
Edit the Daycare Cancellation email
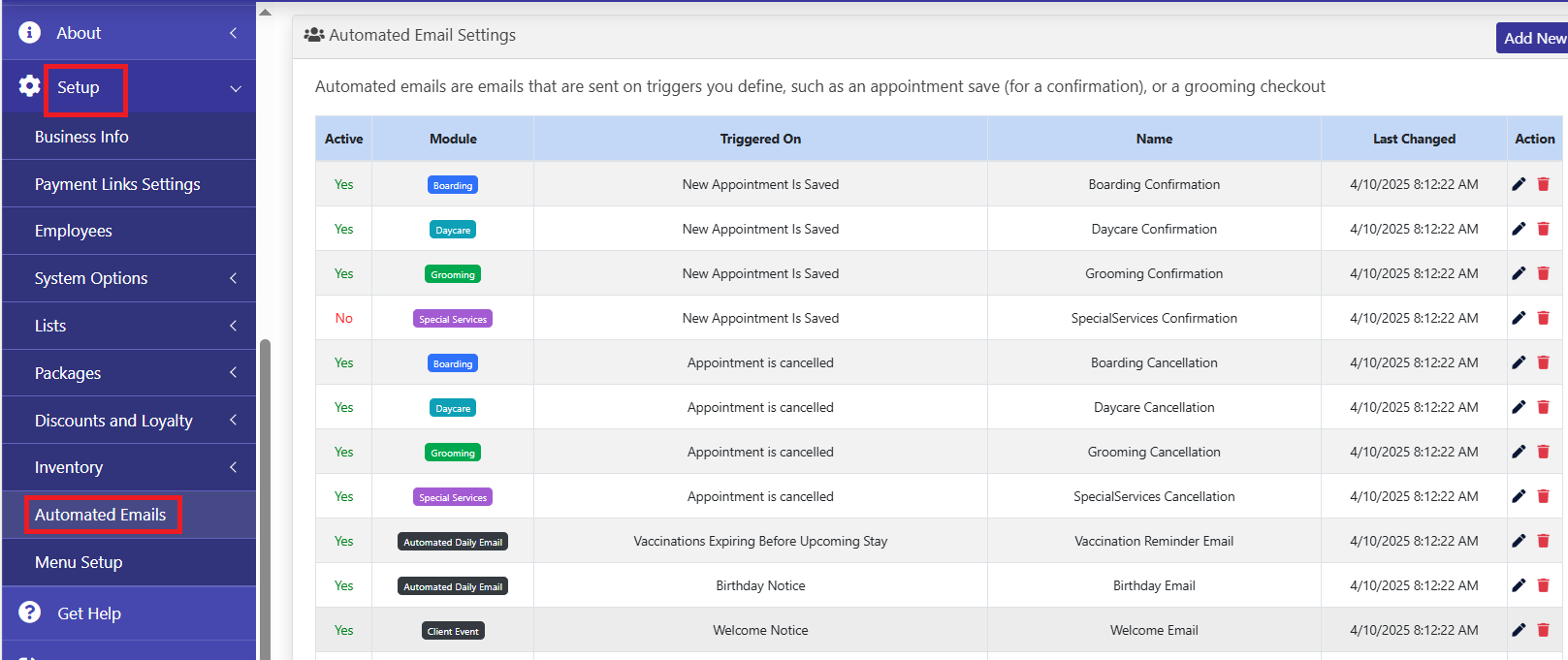click(x=1519, y=407)
